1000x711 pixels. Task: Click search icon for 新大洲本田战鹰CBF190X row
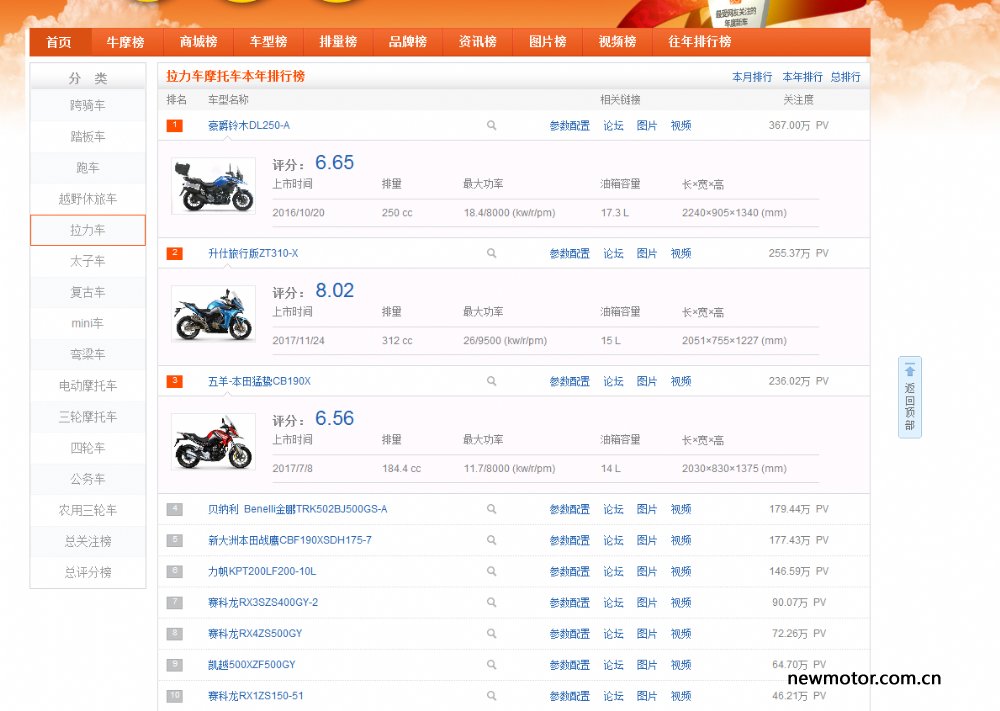pos(491,540)
